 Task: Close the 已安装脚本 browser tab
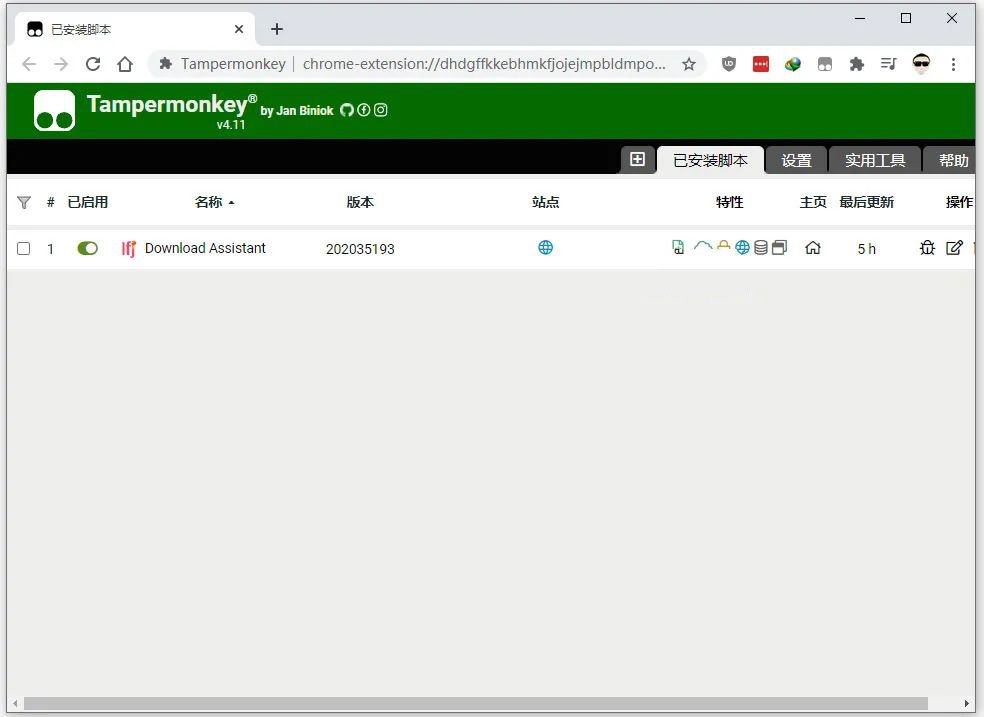239,29
